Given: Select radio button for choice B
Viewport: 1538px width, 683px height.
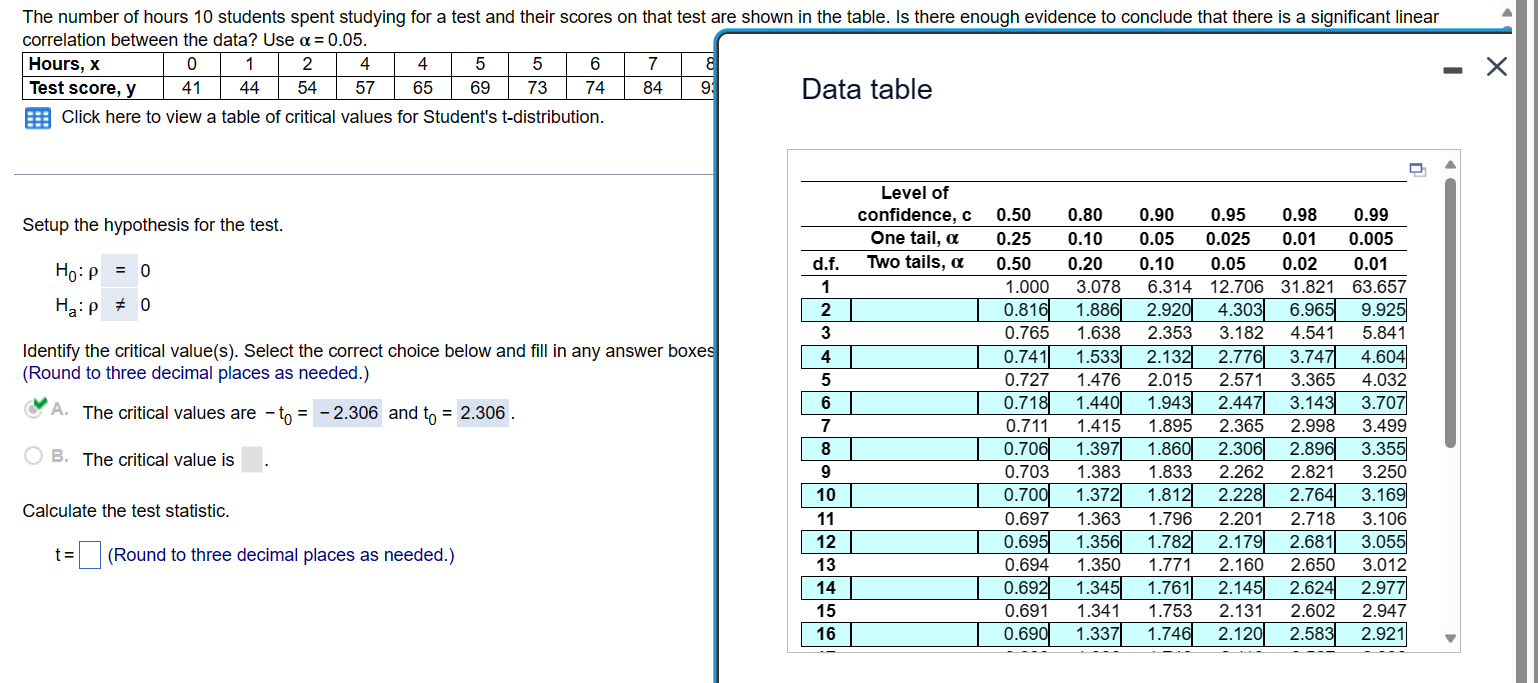Looking at the screenshot, I should 31,456.
